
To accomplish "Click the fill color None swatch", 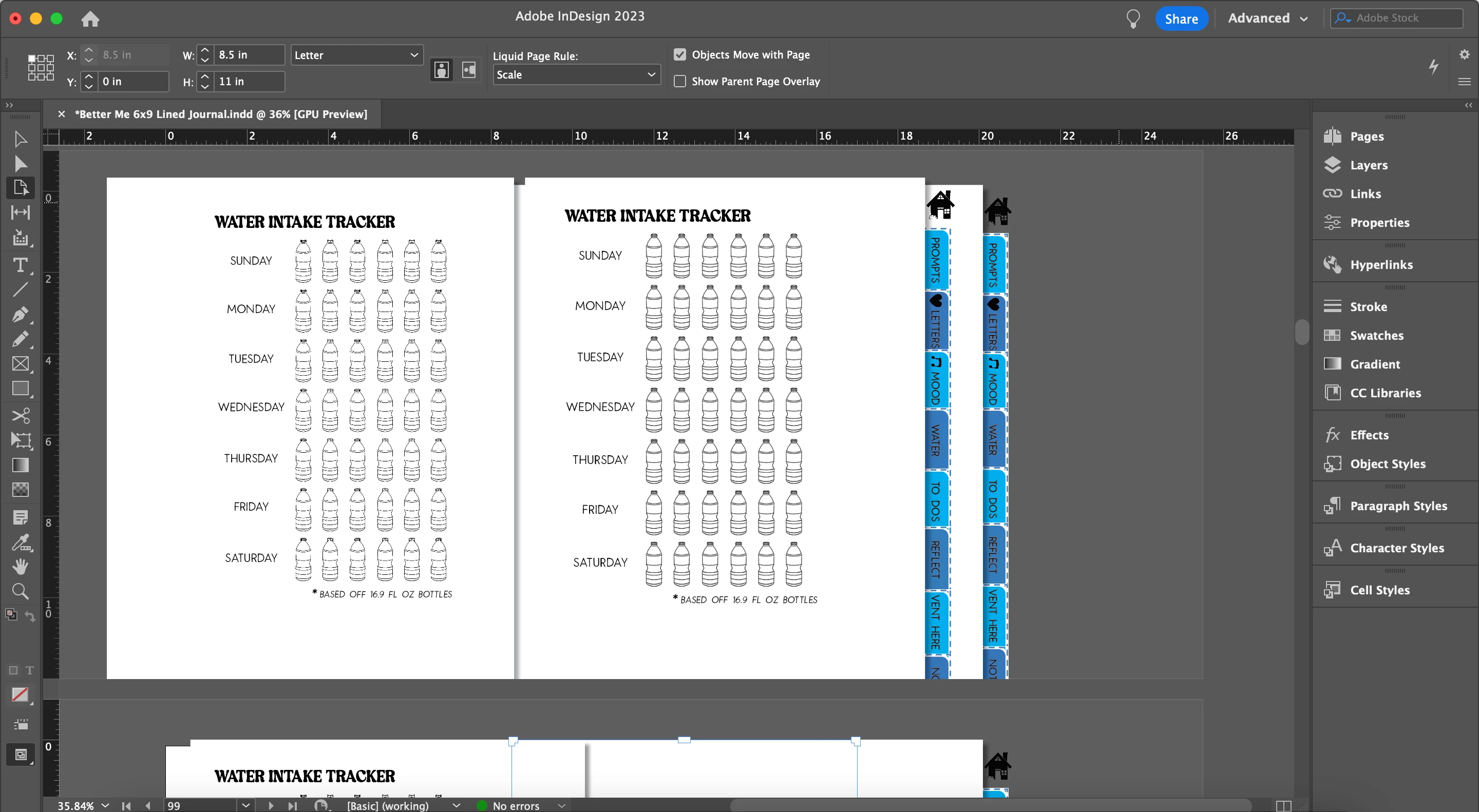I will (20, 694).
